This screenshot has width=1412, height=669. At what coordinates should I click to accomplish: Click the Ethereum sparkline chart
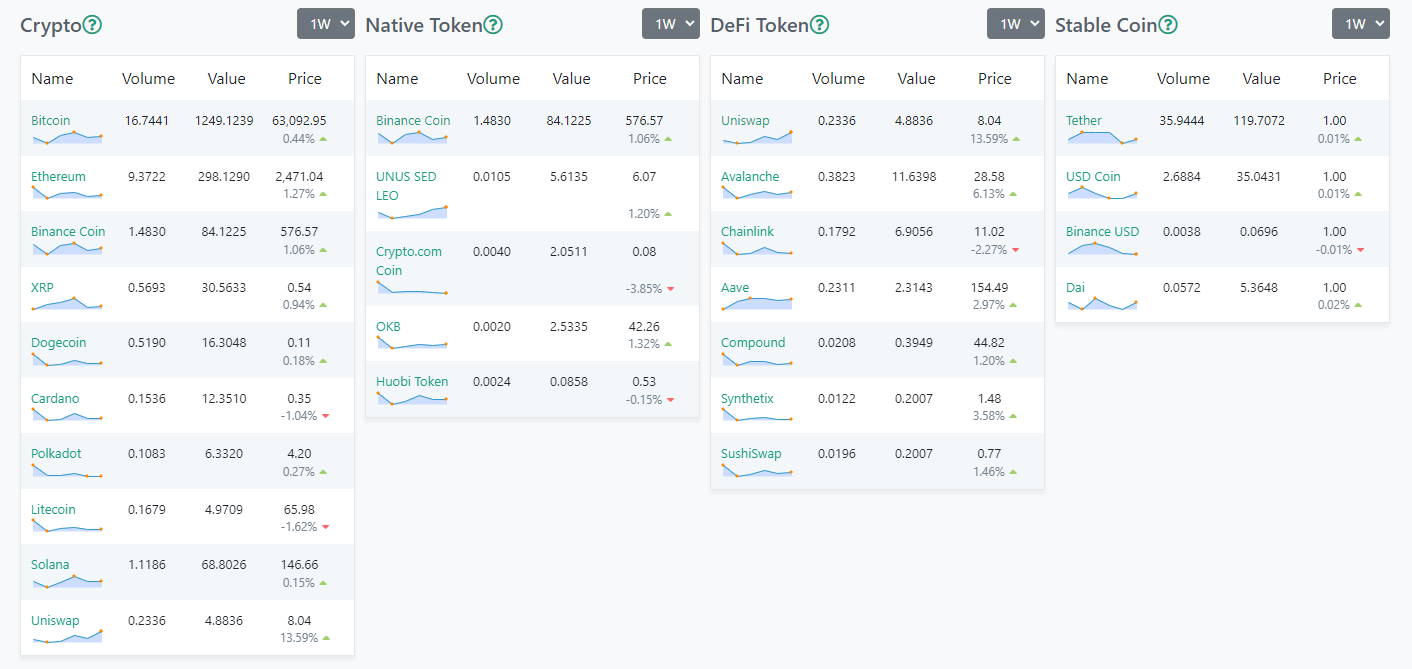point(66,193)
